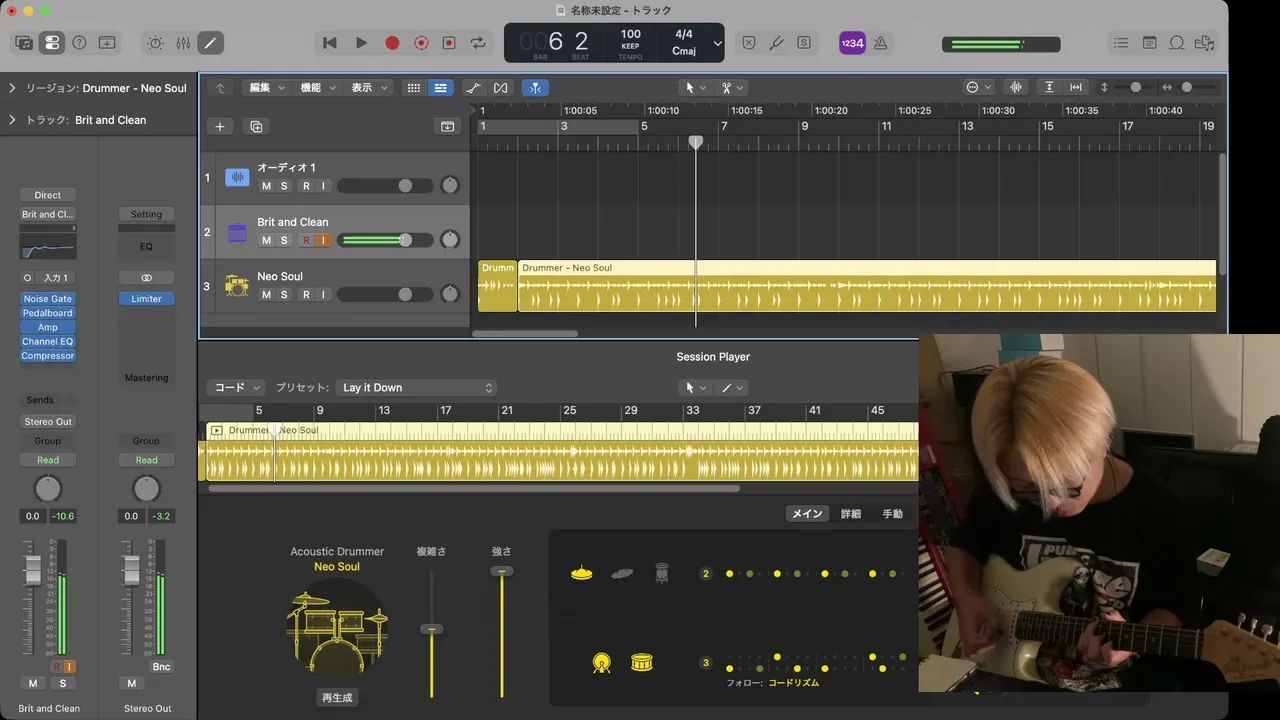The height and width of the screenshot is (720, 1280).
Task: Duplicate track button beside plus
Action: click(256, 126)
